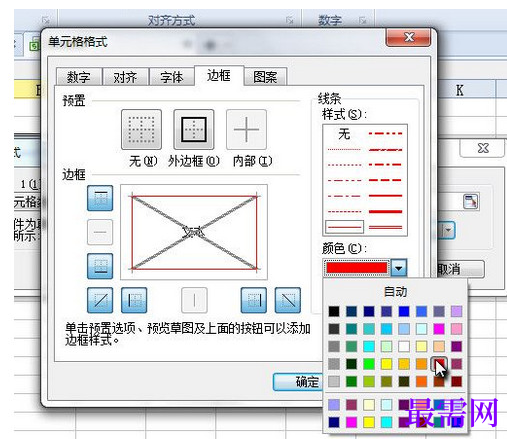Viewport: 517px width, 444px height.
Task: Apply the 内部(I) inside borders preset
Action: click(246, 129)
